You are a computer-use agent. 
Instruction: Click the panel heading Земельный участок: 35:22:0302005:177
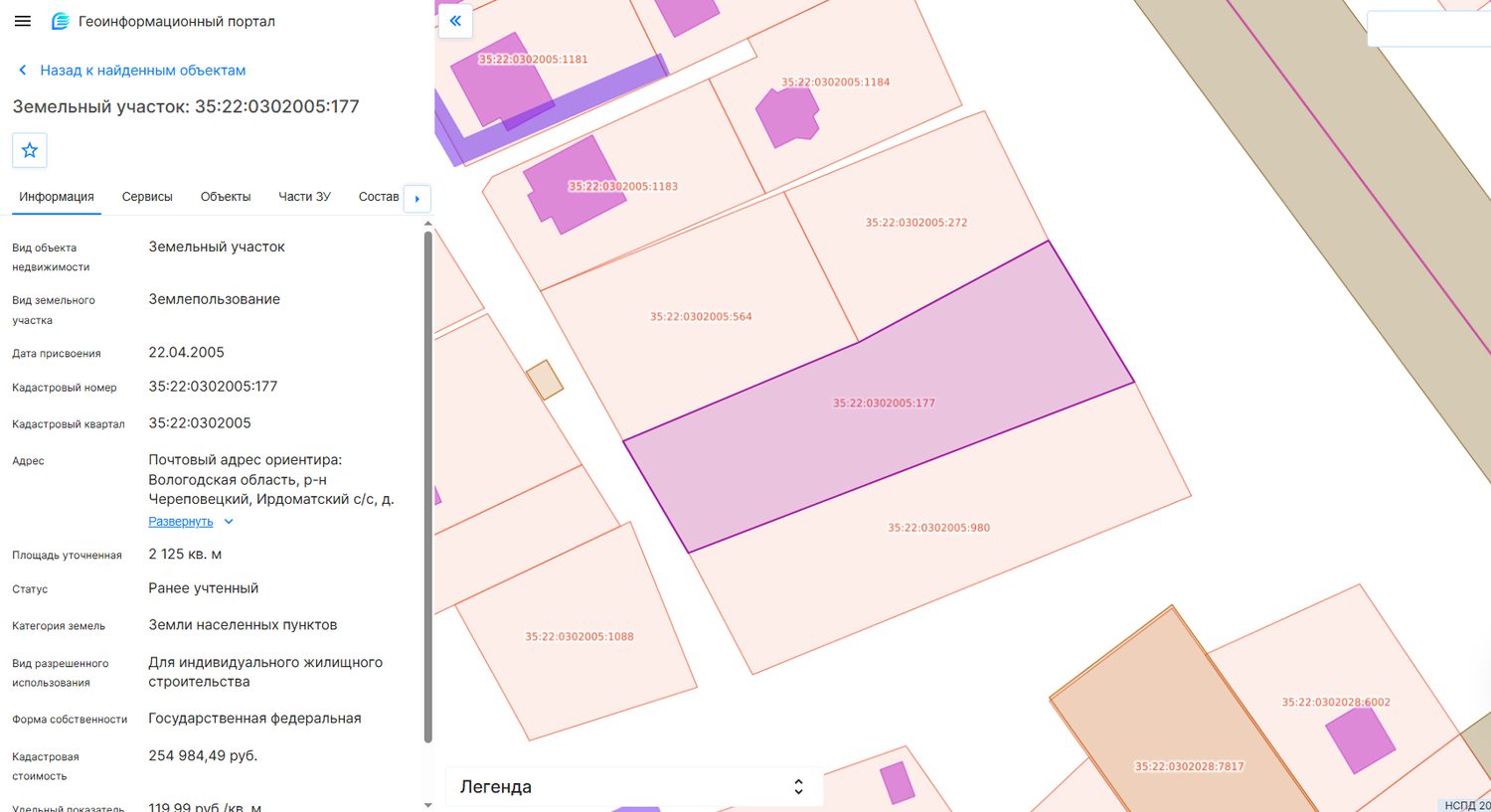pyautogui.click(x=186, y=106)
